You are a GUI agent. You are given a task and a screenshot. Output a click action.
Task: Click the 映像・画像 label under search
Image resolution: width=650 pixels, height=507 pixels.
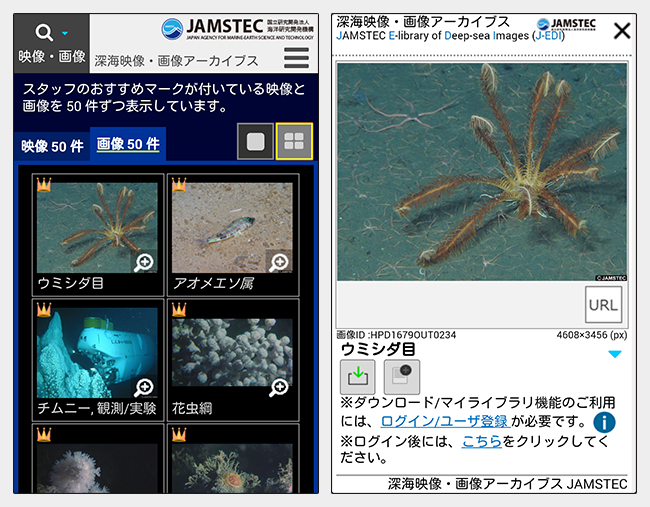52,56
